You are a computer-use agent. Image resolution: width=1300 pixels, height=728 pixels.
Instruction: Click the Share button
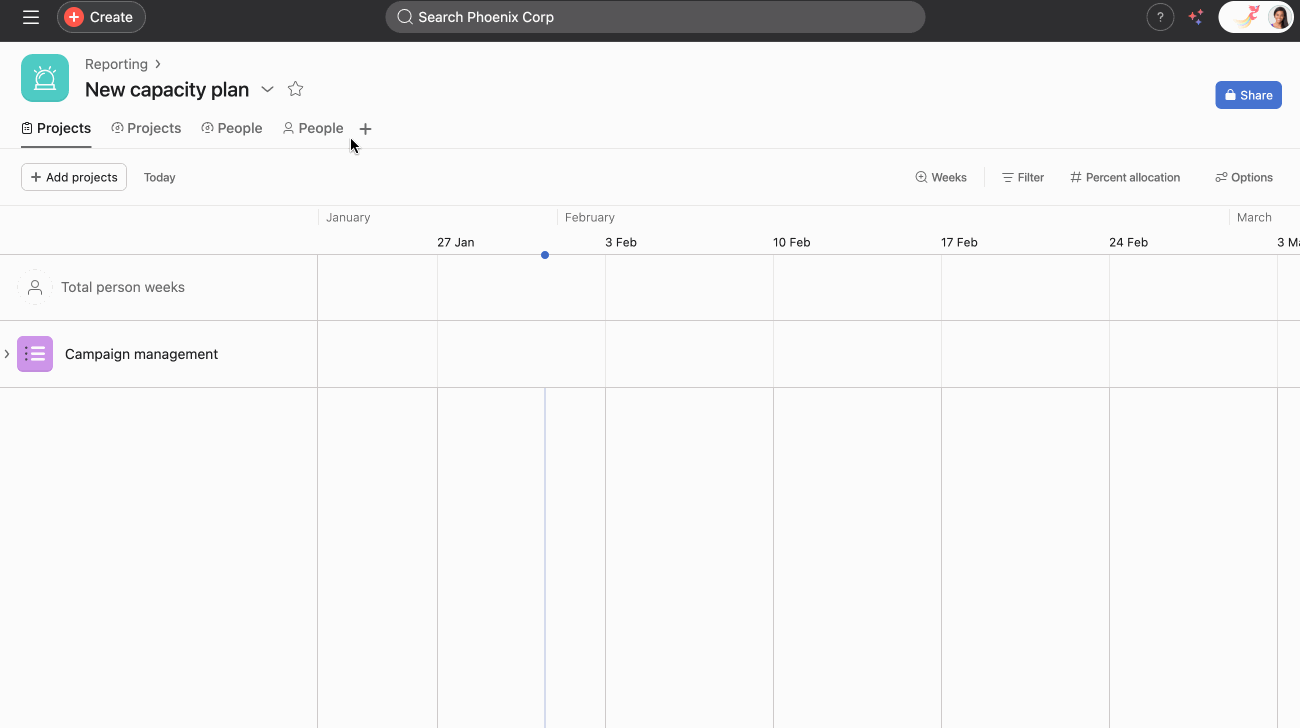click(x=1248, y=94)
